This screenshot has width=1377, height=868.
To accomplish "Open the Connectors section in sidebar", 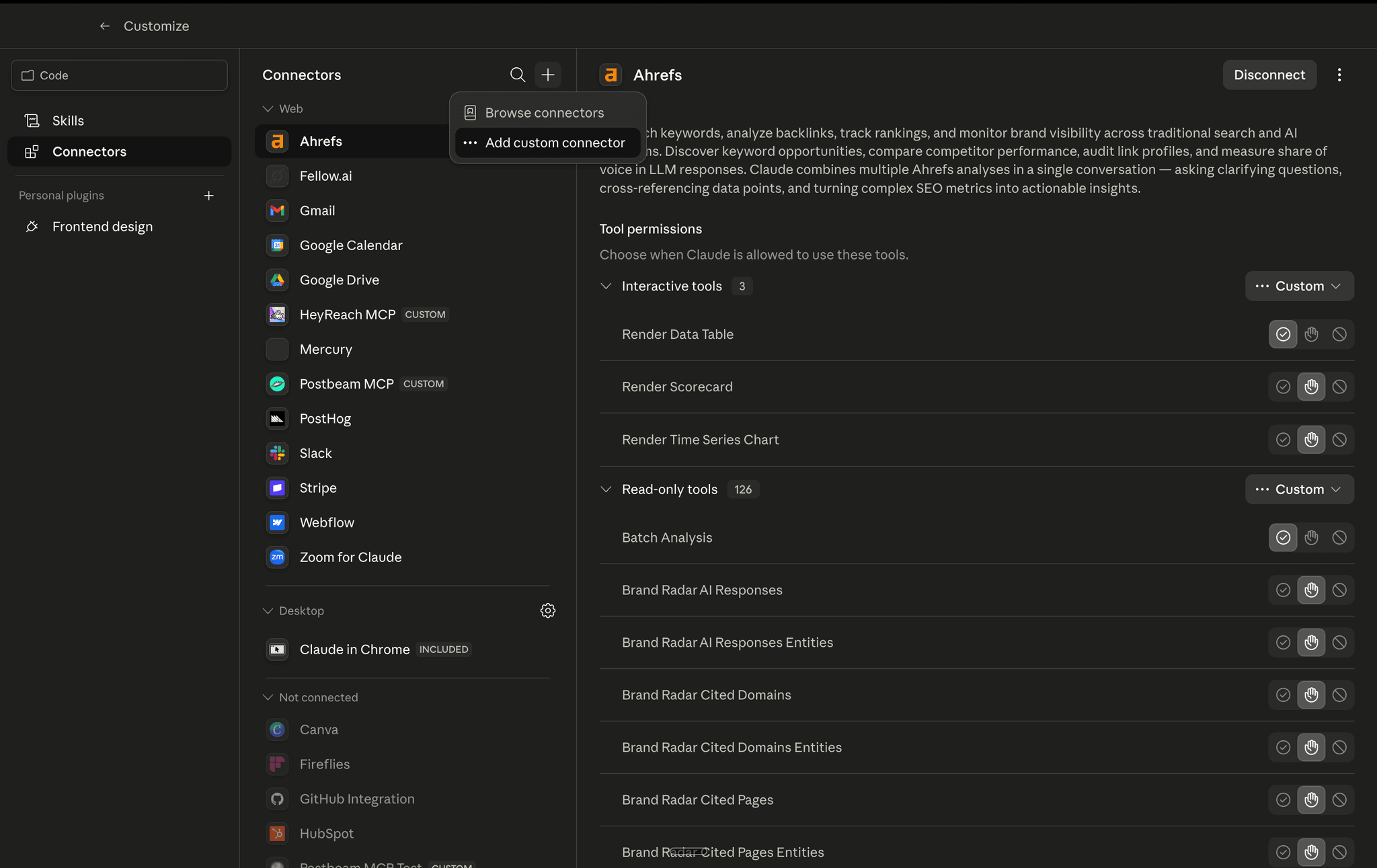I will (119, 152).
